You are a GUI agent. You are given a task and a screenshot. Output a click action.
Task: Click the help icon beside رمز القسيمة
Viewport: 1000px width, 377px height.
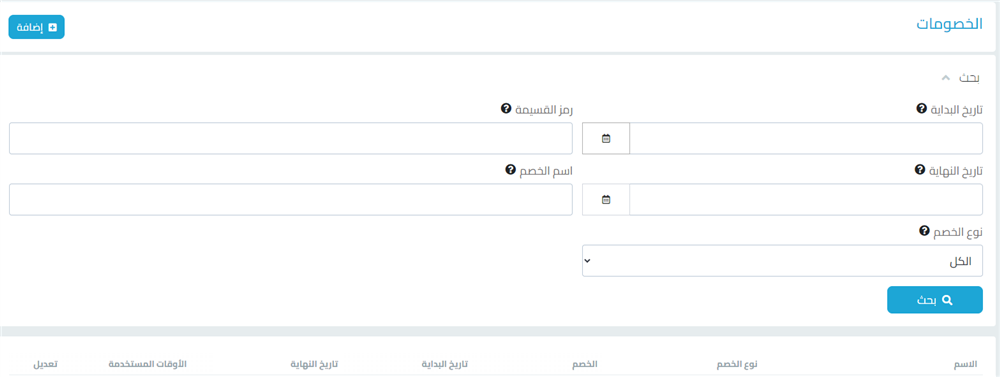click(506, 109)
